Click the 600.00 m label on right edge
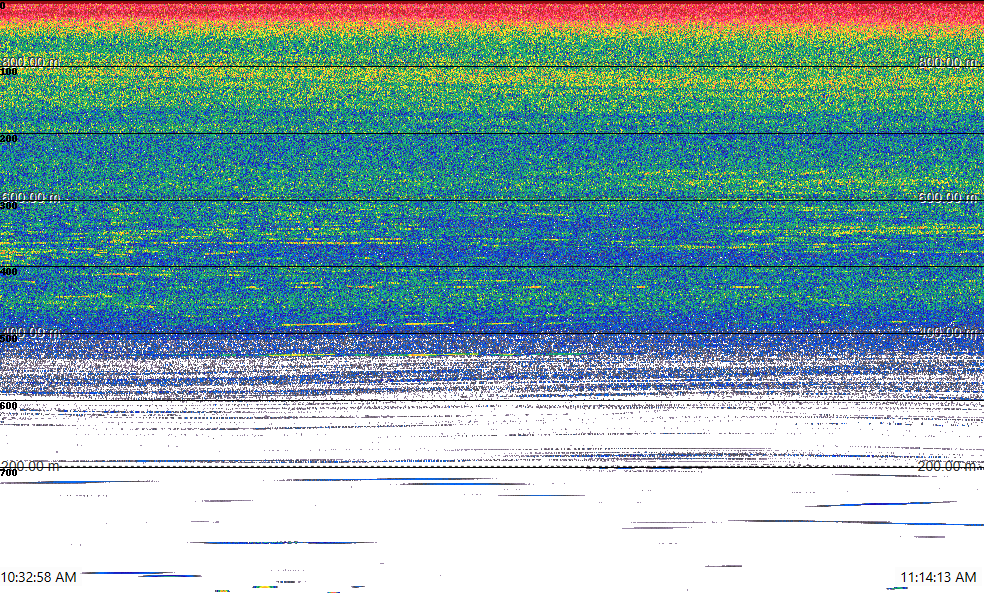Screen dimensions: 984x594 click(948, 197)
